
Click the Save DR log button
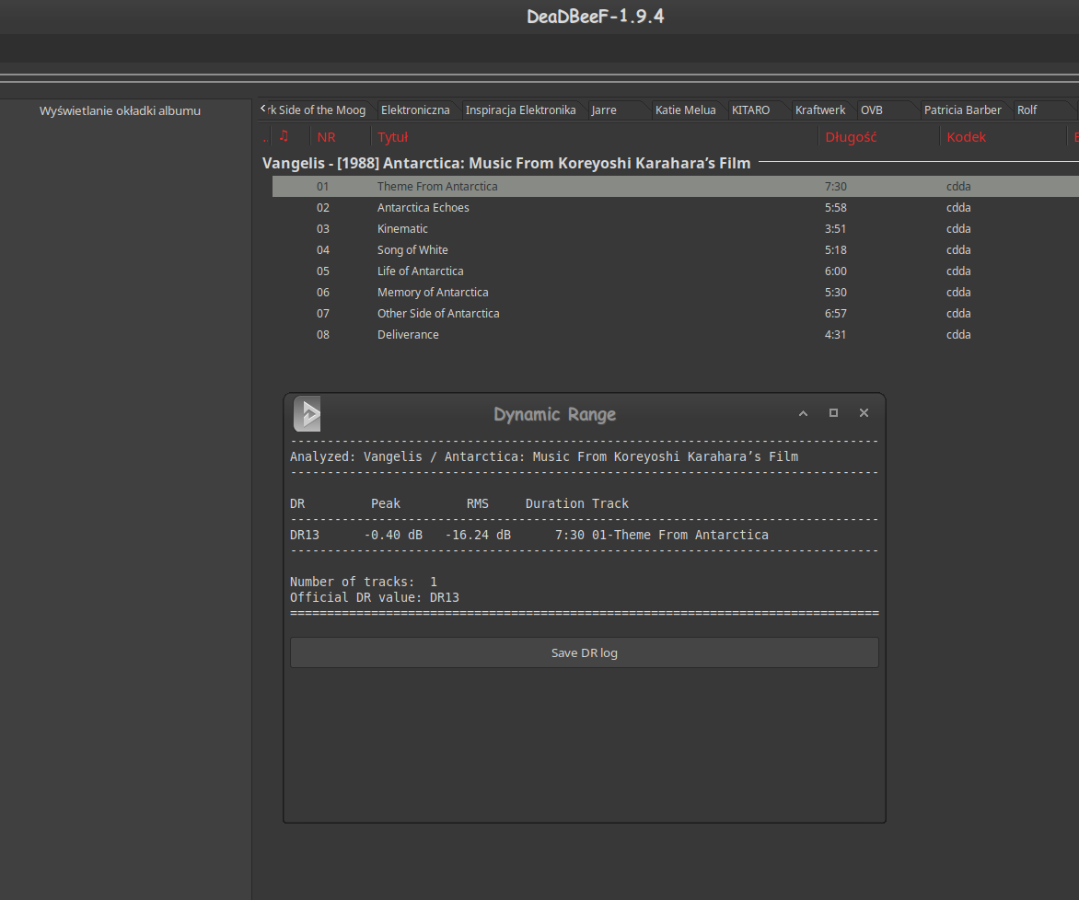584,652
